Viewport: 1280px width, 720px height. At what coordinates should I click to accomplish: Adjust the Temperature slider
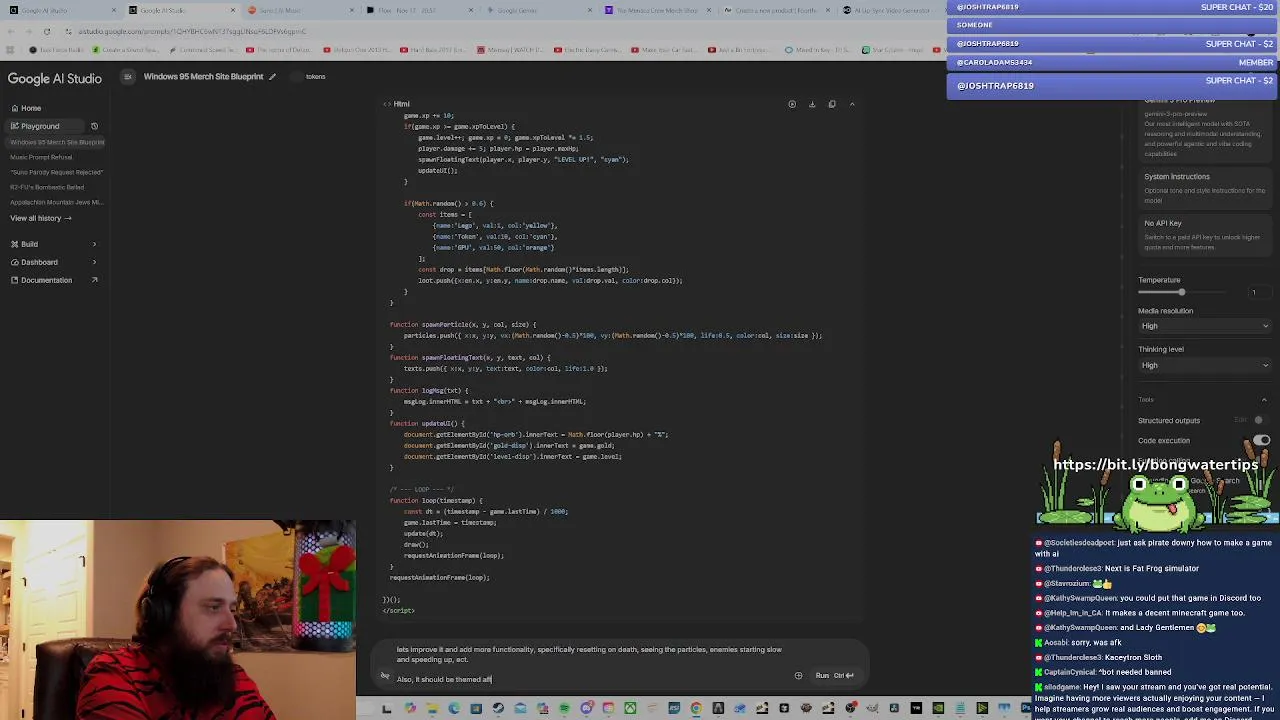1181,292
